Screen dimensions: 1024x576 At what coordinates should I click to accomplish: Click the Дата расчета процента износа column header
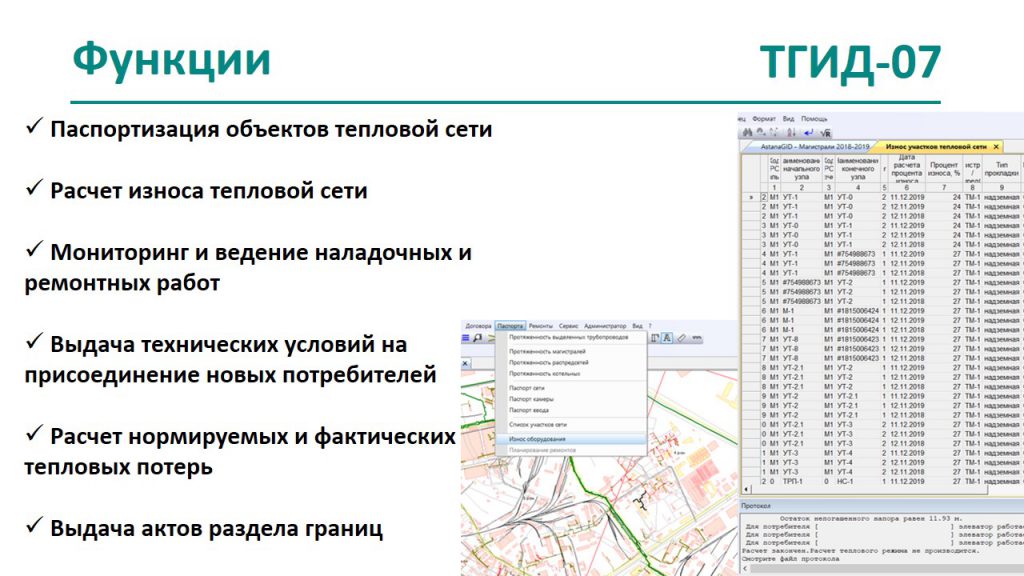point(906,168)
